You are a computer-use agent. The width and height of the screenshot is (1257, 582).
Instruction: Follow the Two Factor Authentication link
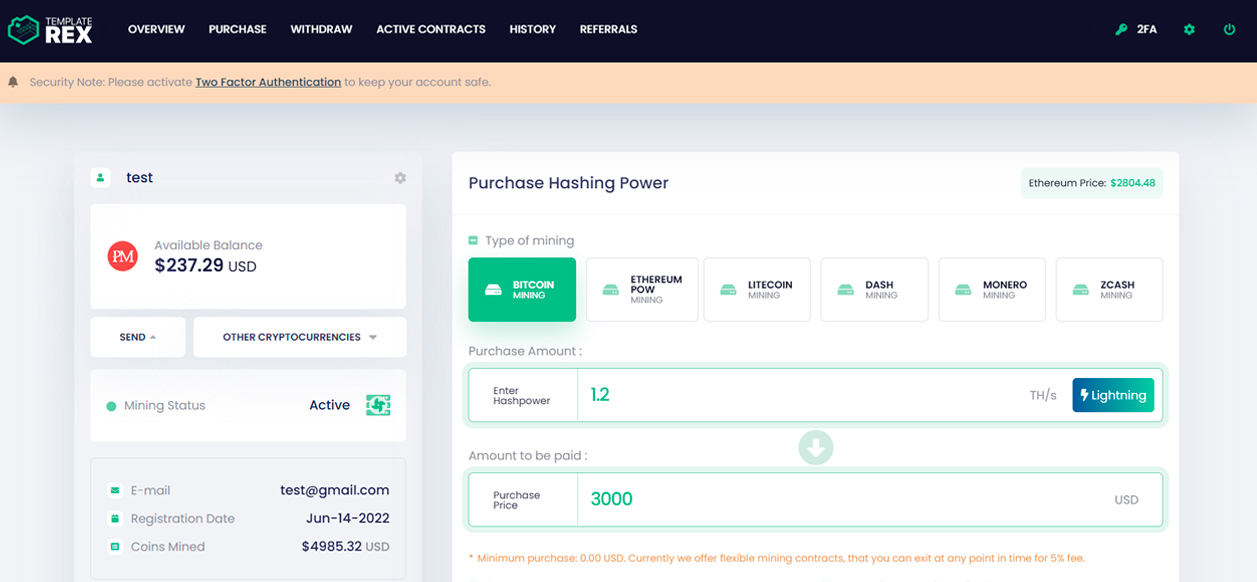[268, 82]
